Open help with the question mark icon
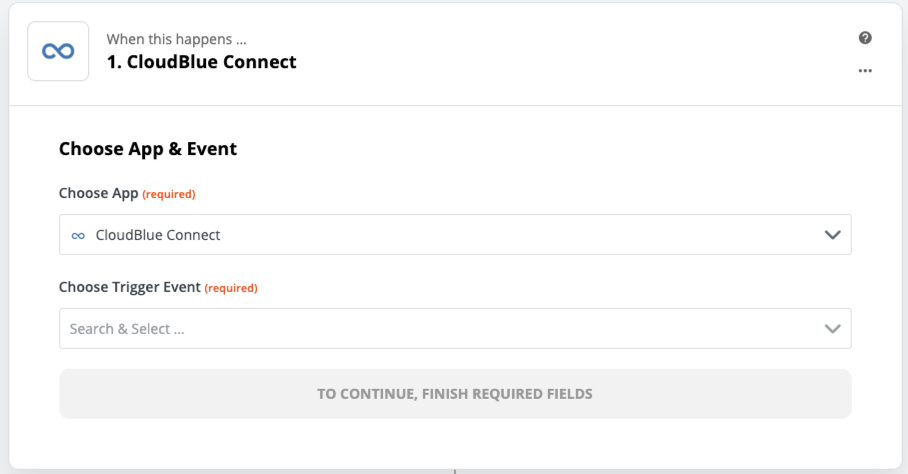Viewport: 908px width, 474px height. pos(865,38)
